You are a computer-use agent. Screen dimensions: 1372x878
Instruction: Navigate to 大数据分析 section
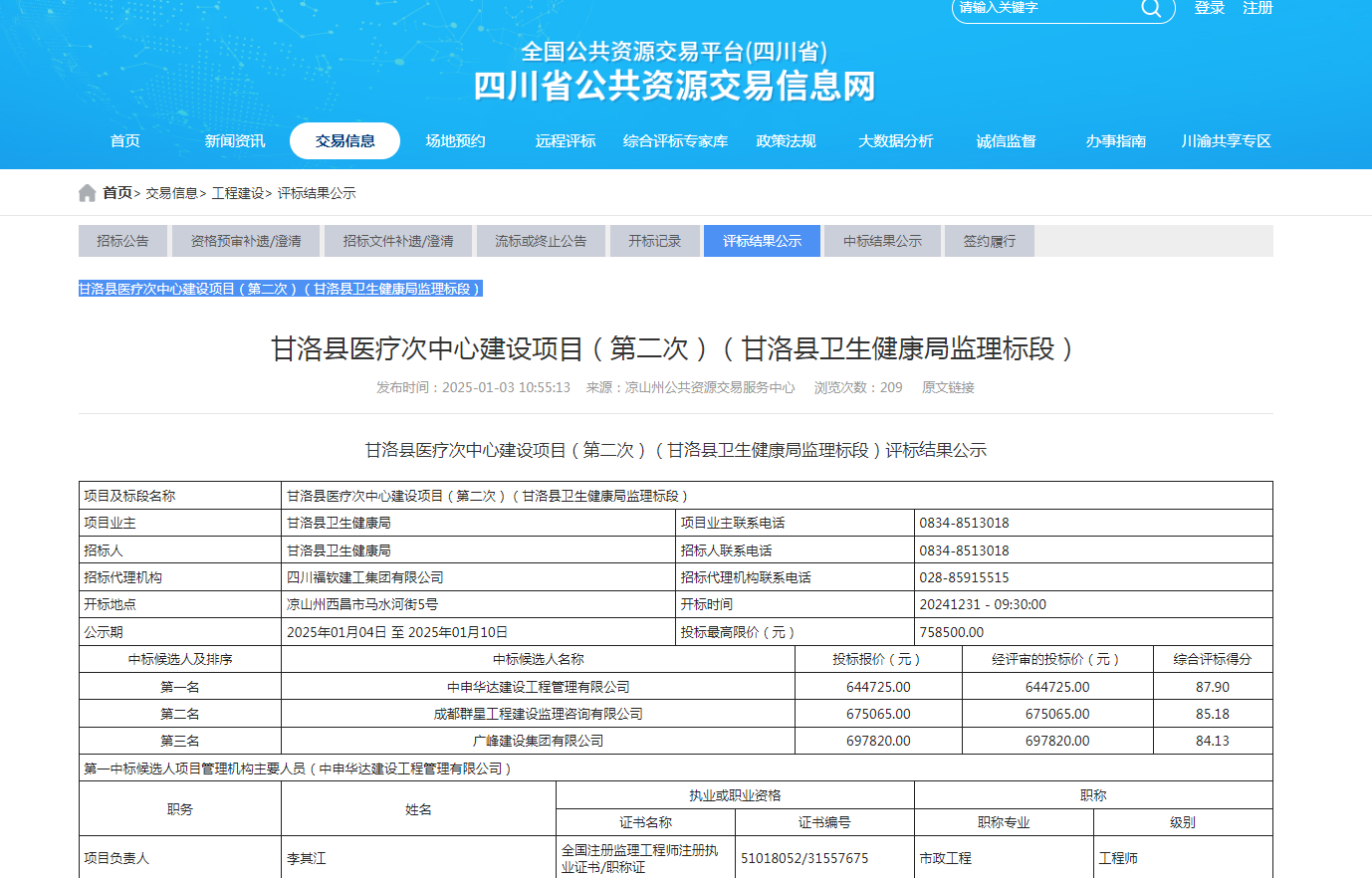tap(895, 141)
